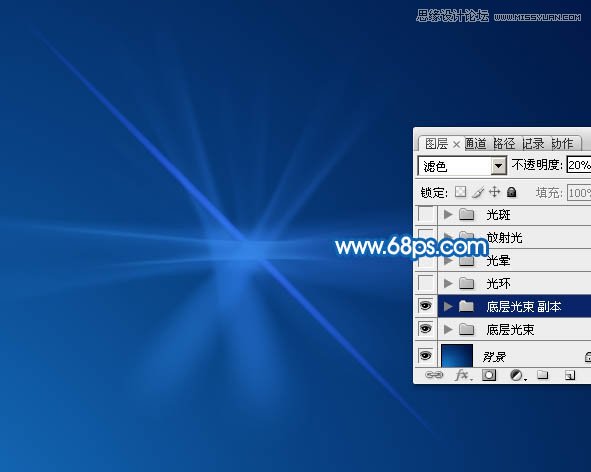Click the lock position move icon

tap(495, 192)
